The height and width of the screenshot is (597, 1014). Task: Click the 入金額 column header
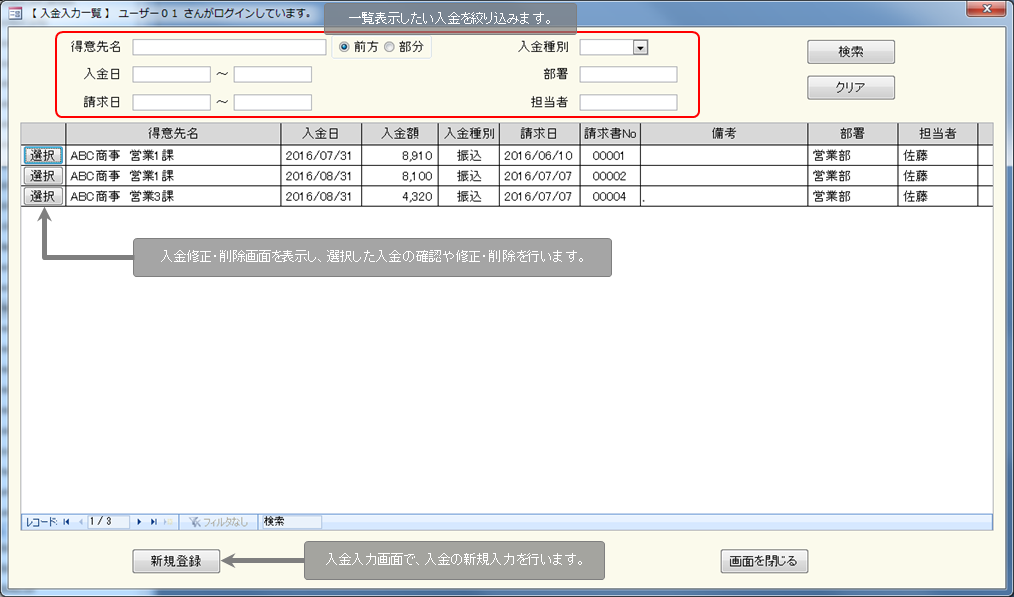(399, 134)
